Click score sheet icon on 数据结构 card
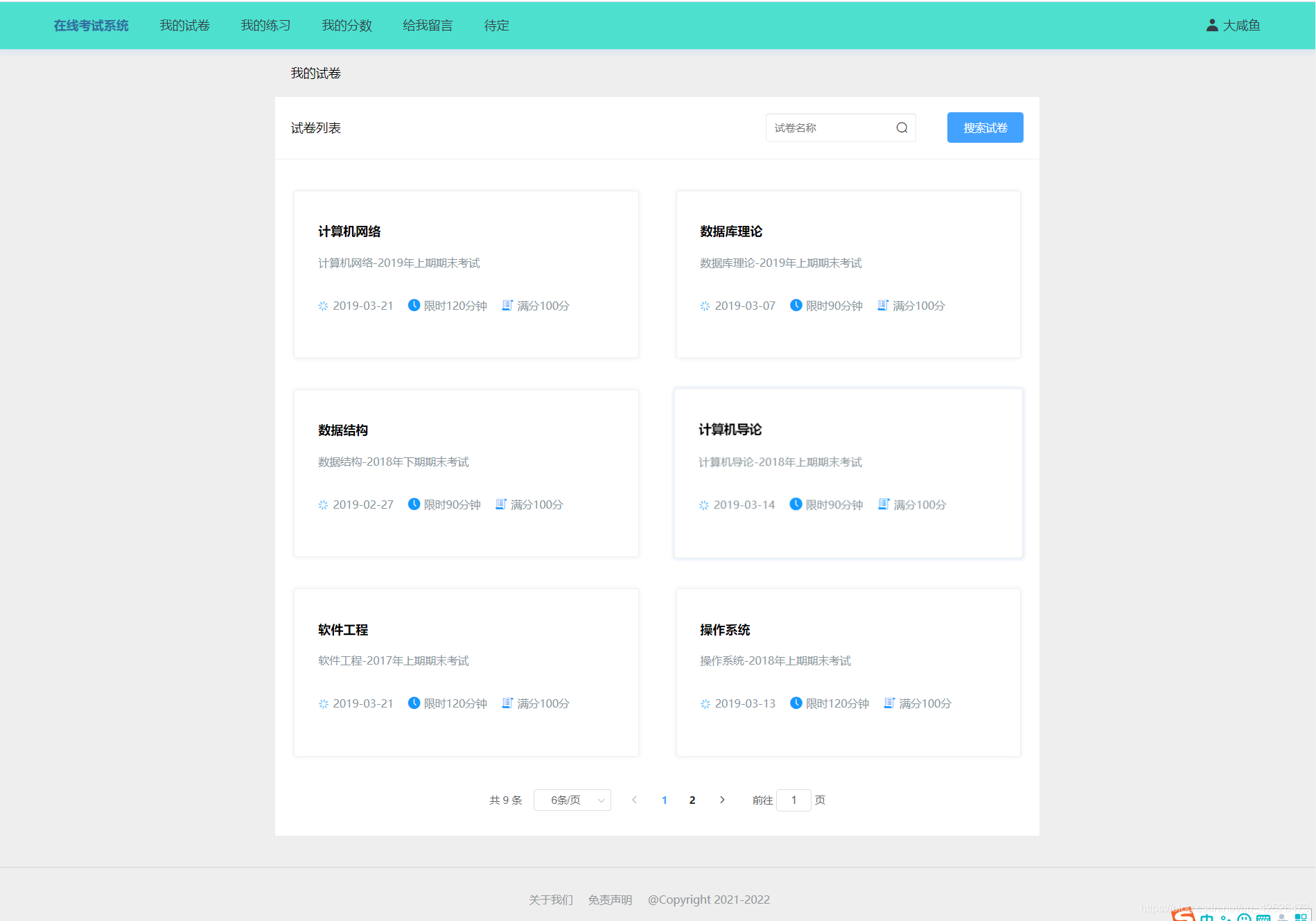Viewport: 1316px width, 921px height. pyautogui.click(x=501, y=504)
